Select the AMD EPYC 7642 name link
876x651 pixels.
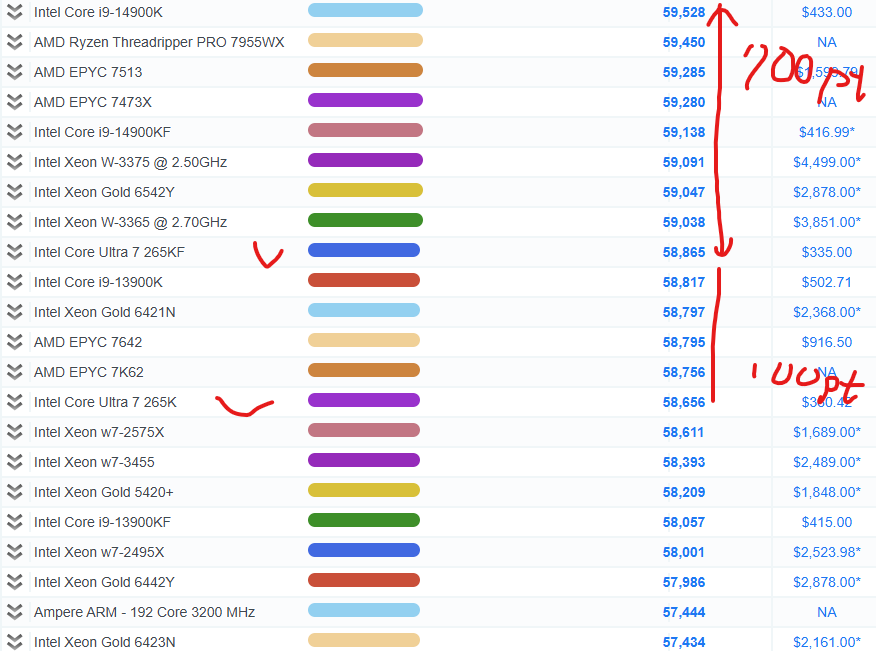pos(88,342)
